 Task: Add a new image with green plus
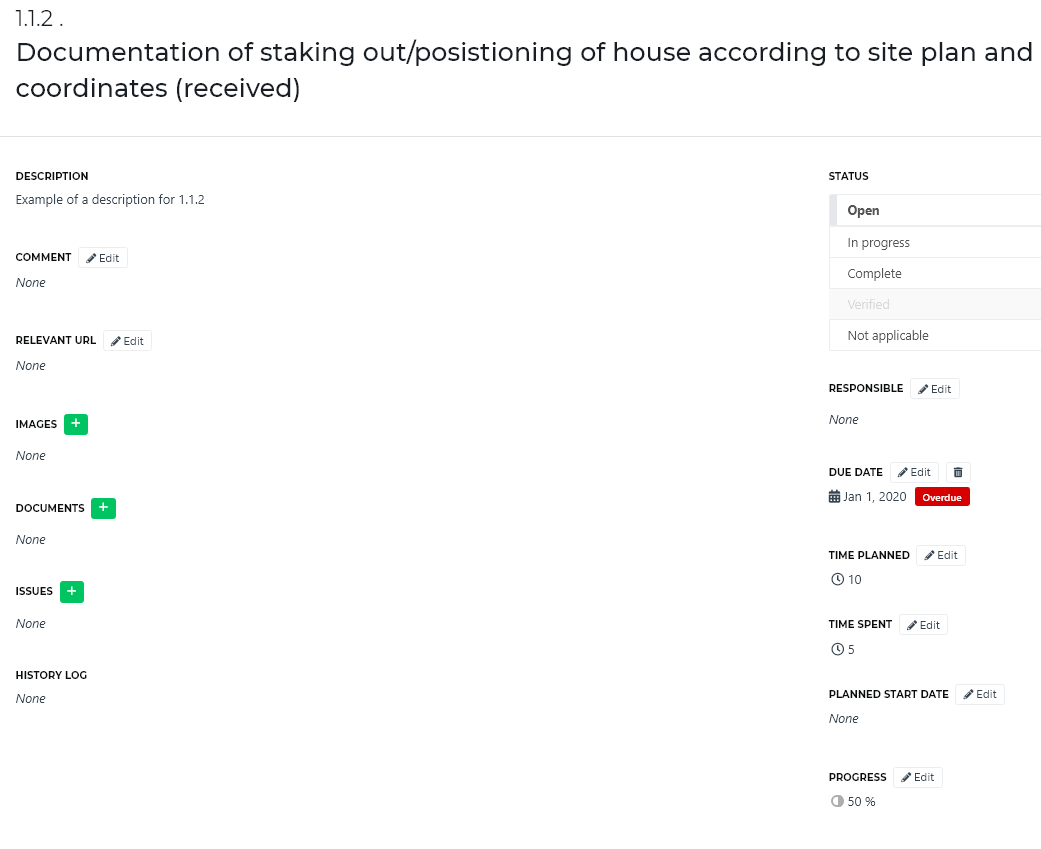pyautogui.click(x=76, y=424)
